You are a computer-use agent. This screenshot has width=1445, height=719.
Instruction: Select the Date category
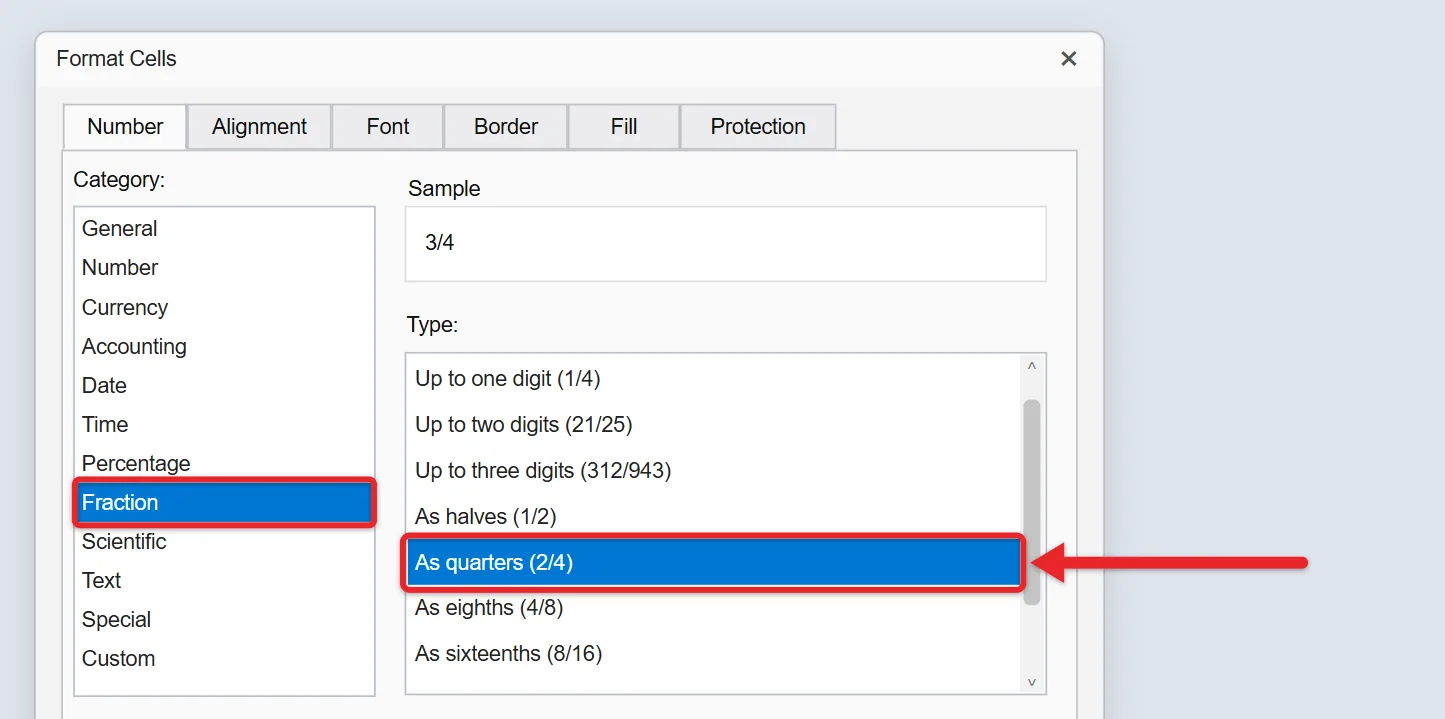[x=224, y=386]
